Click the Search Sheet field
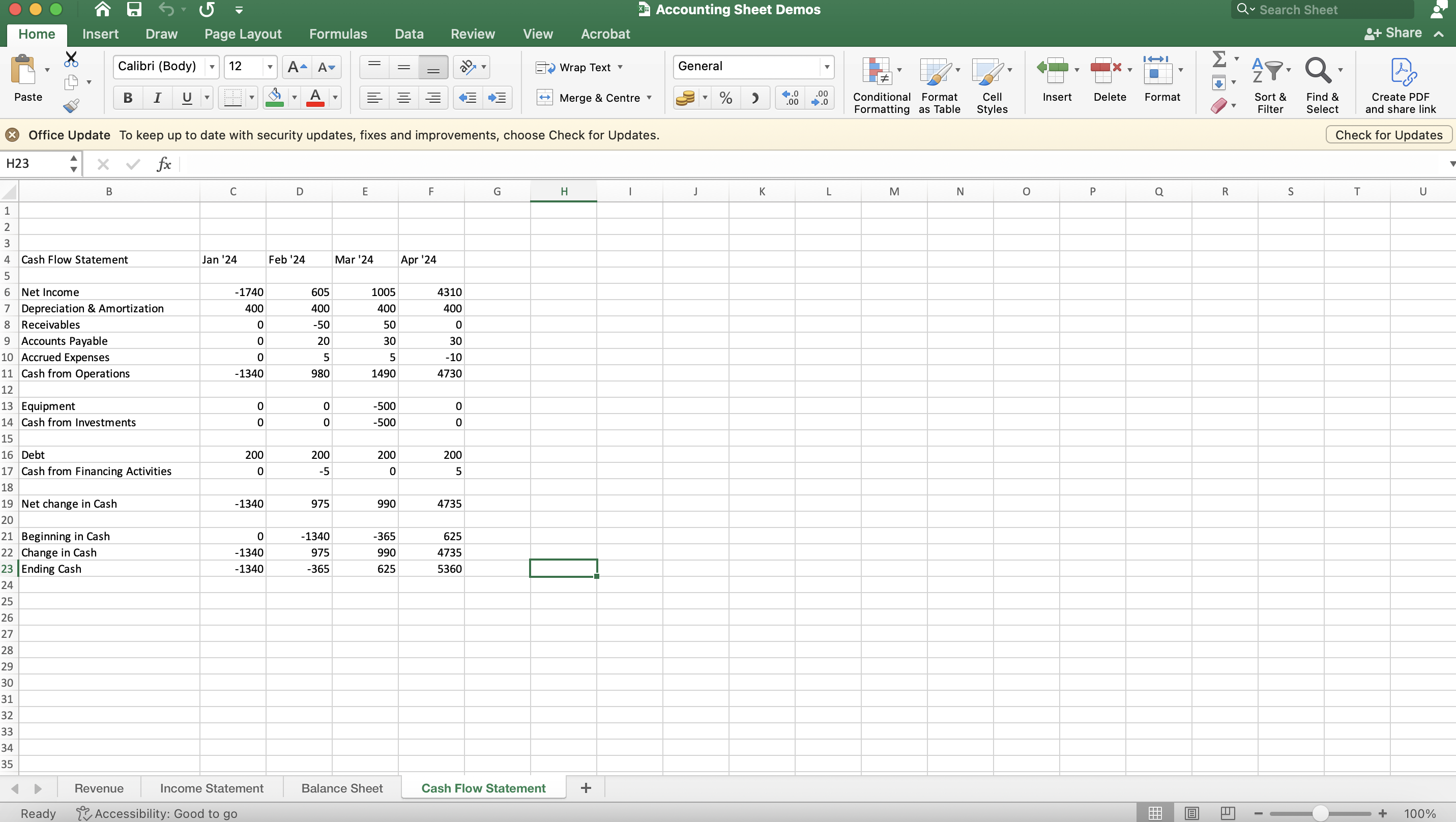This screenshot has width=1456, height=822. click(1322, 10)
